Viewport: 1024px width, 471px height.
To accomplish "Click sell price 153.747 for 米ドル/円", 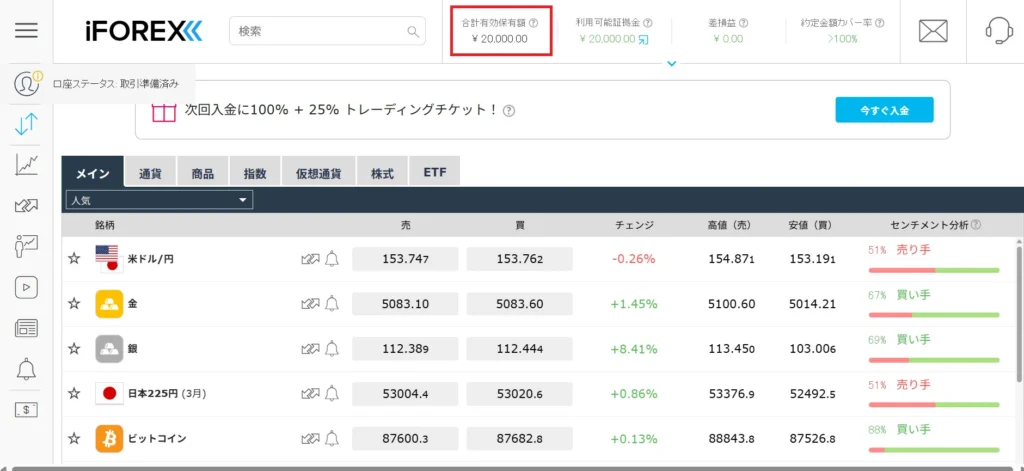I will click(406, 259).
